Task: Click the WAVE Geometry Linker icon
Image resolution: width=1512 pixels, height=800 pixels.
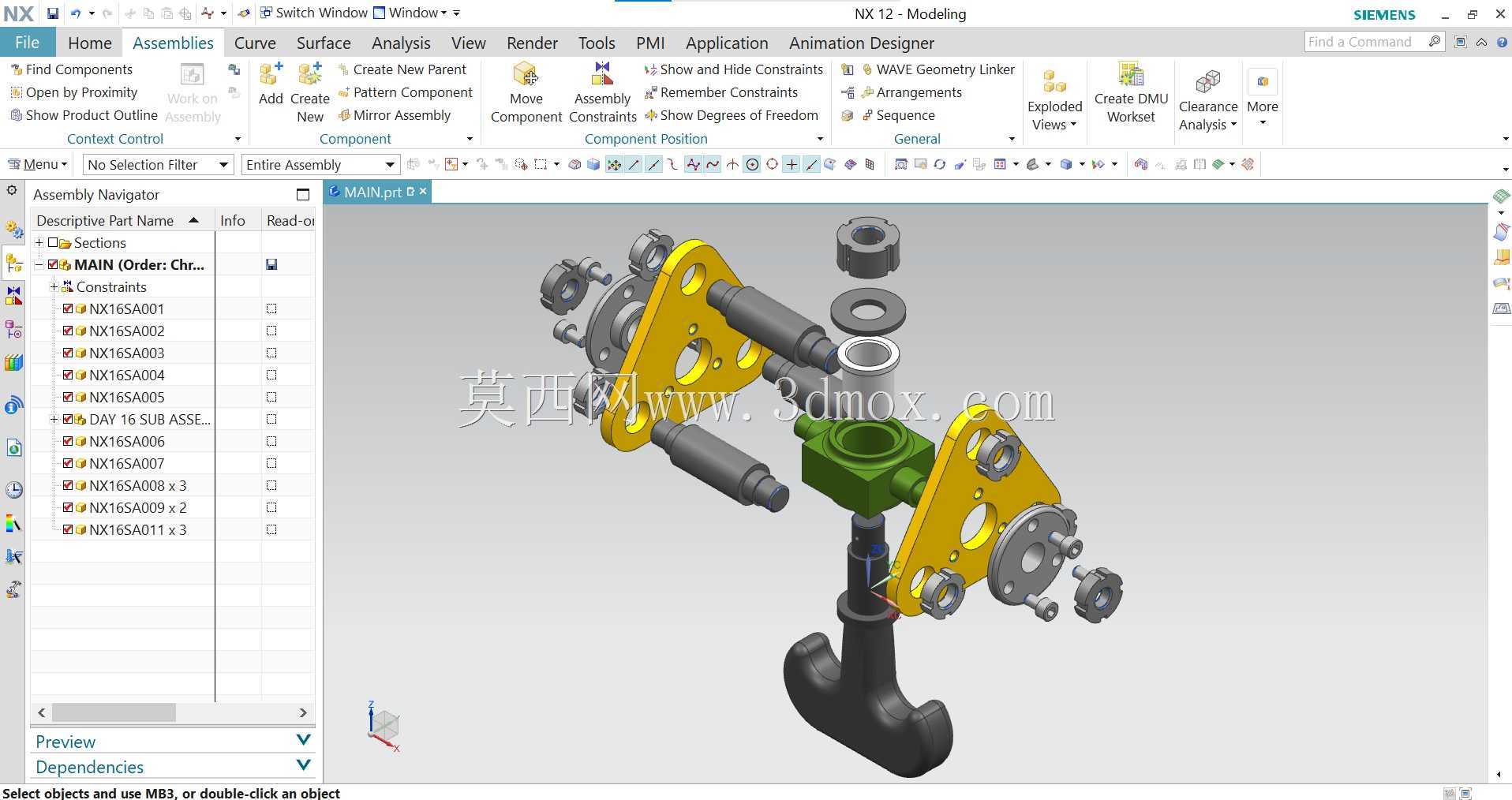Action: coord(867,69)
